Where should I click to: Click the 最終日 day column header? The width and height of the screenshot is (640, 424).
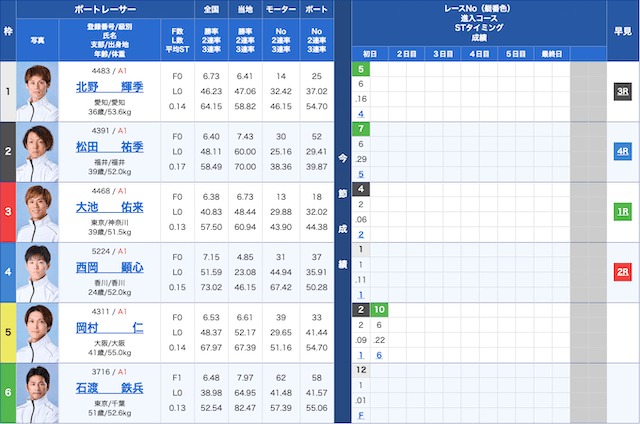click(x=551, y=53)
